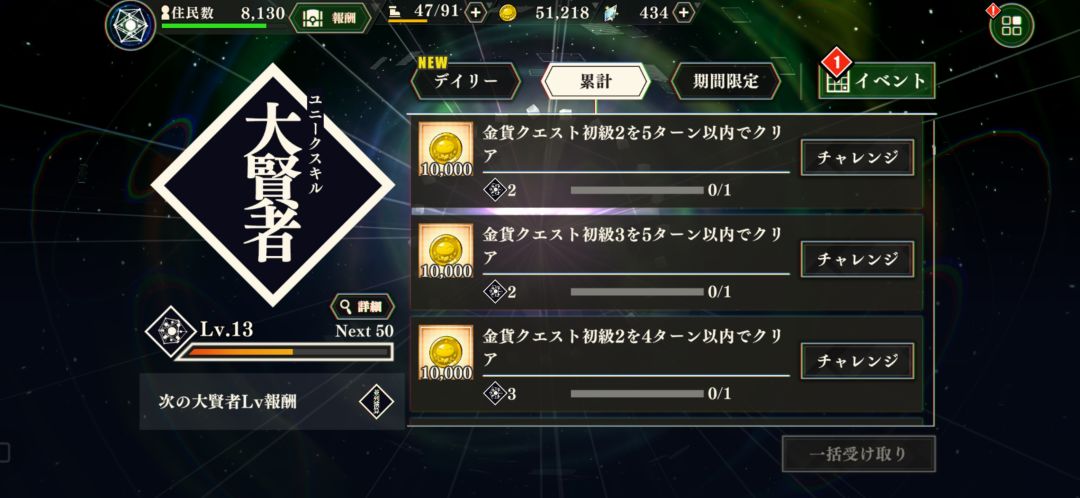Screen dimensions: 1080x498
Task: Tap the plus icon beside crystals 434
Action: (x=683, y=12)
